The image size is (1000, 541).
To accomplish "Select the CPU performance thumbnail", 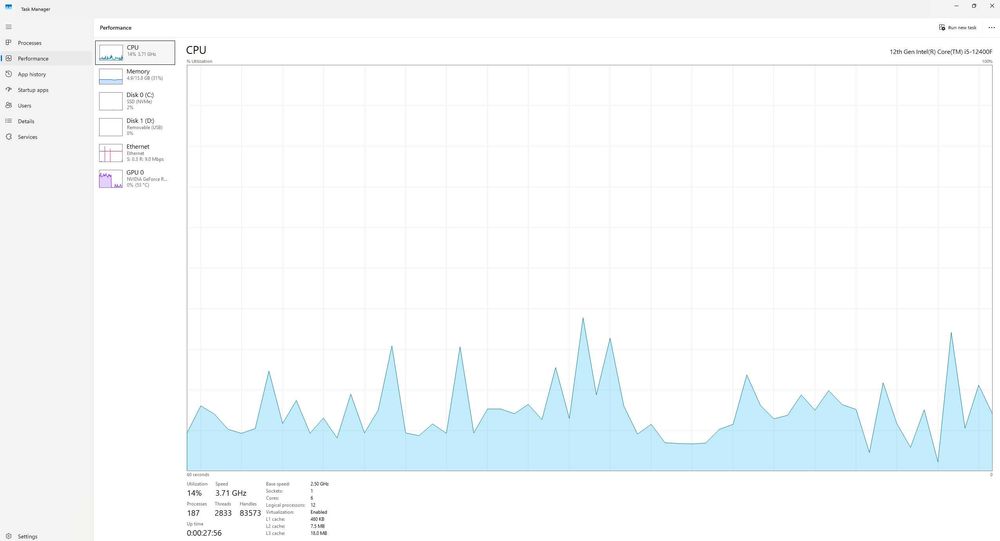I will 135,52.
